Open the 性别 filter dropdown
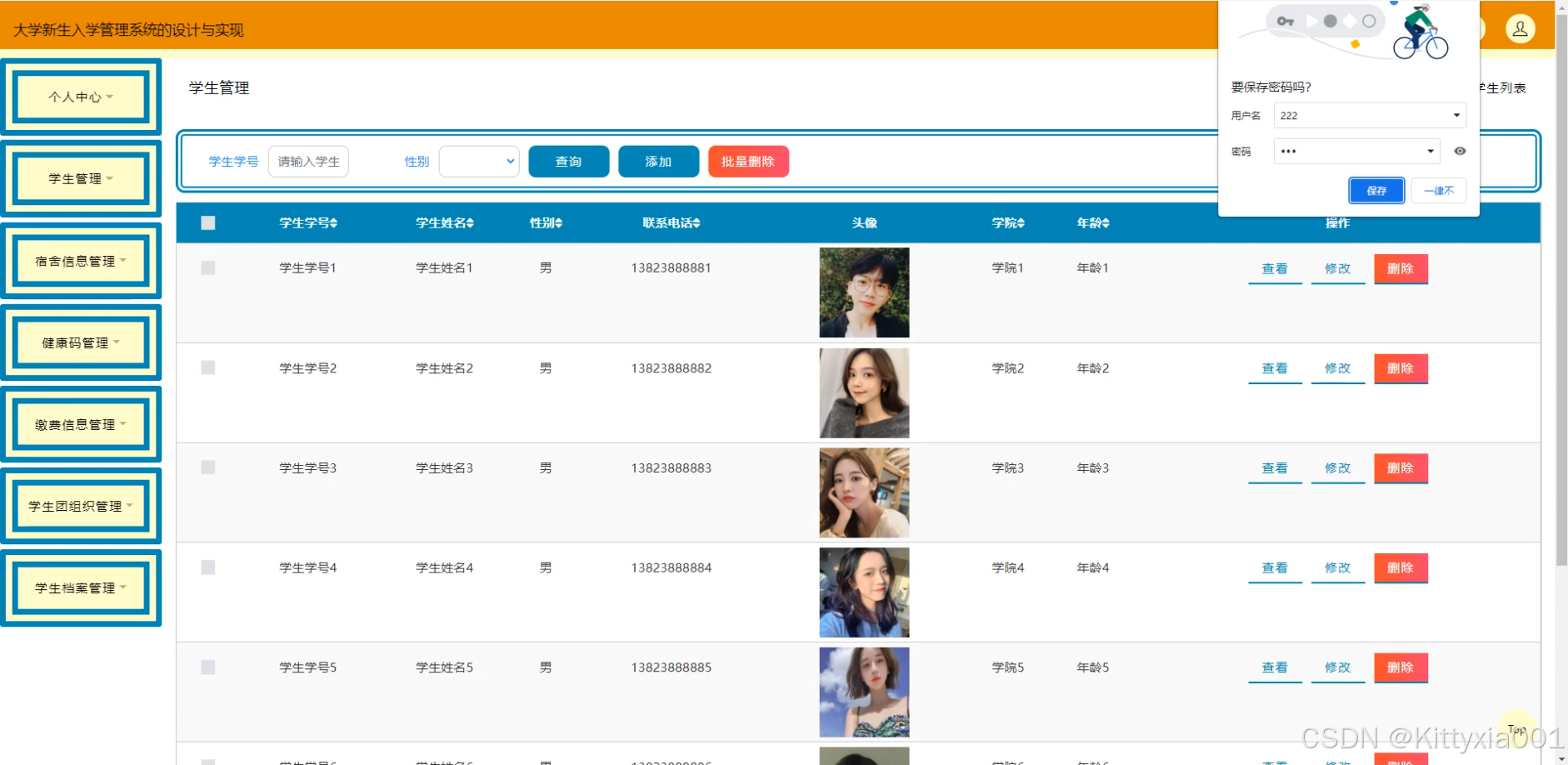 [x=479, y=162]
